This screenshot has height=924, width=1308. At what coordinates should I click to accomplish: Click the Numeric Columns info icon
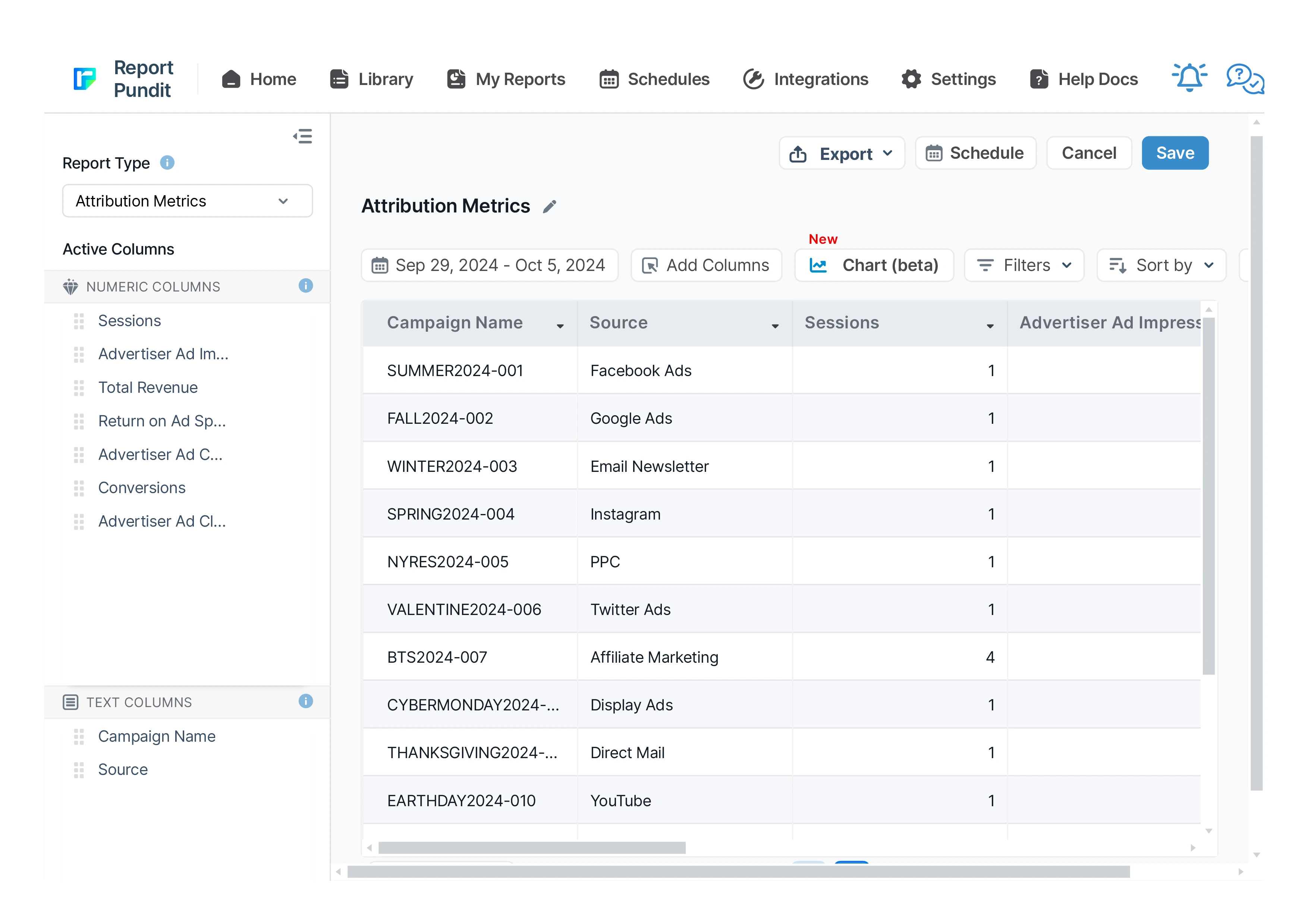point(305,286)
